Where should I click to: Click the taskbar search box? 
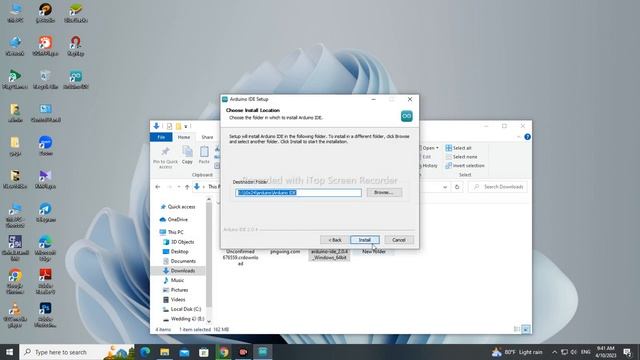77,352
